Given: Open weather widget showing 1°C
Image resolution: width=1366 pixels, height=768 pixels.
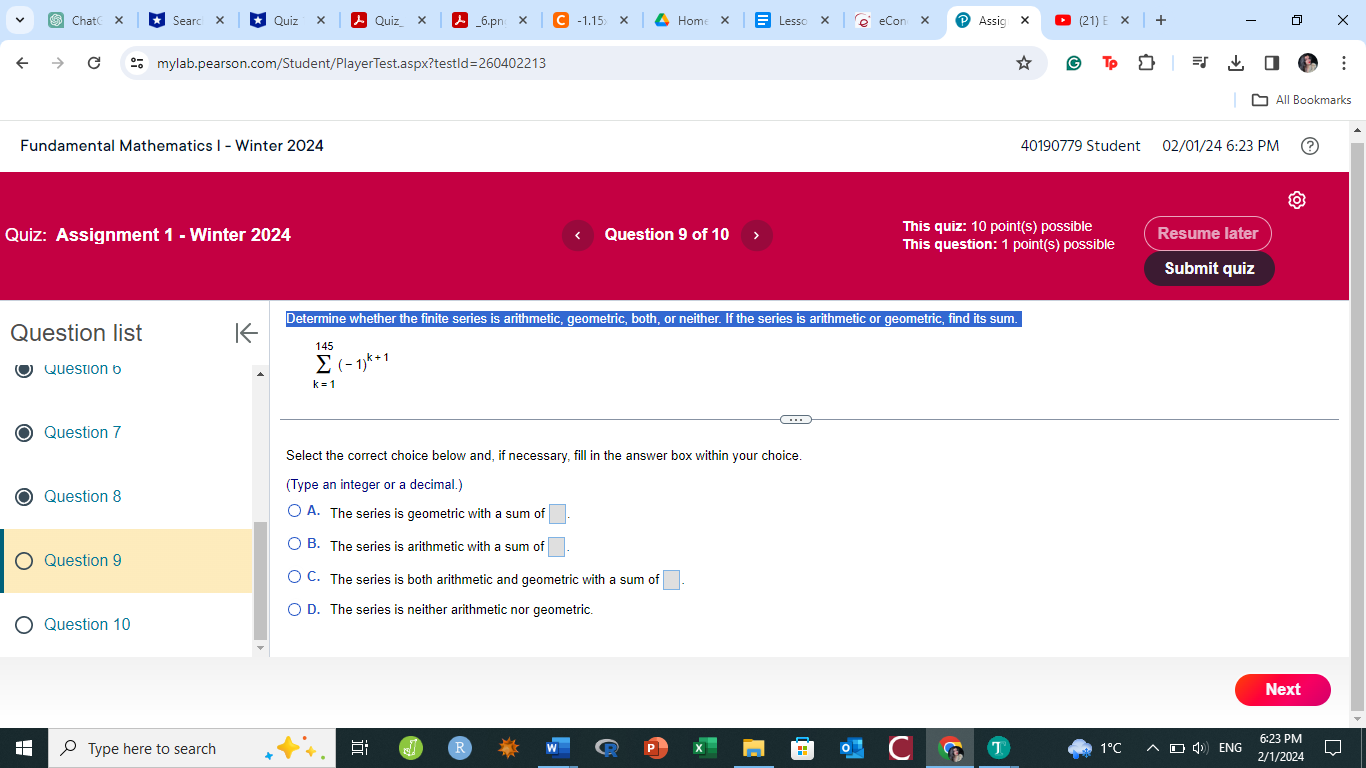Looking at the screenshot, I should (1096, 748).
